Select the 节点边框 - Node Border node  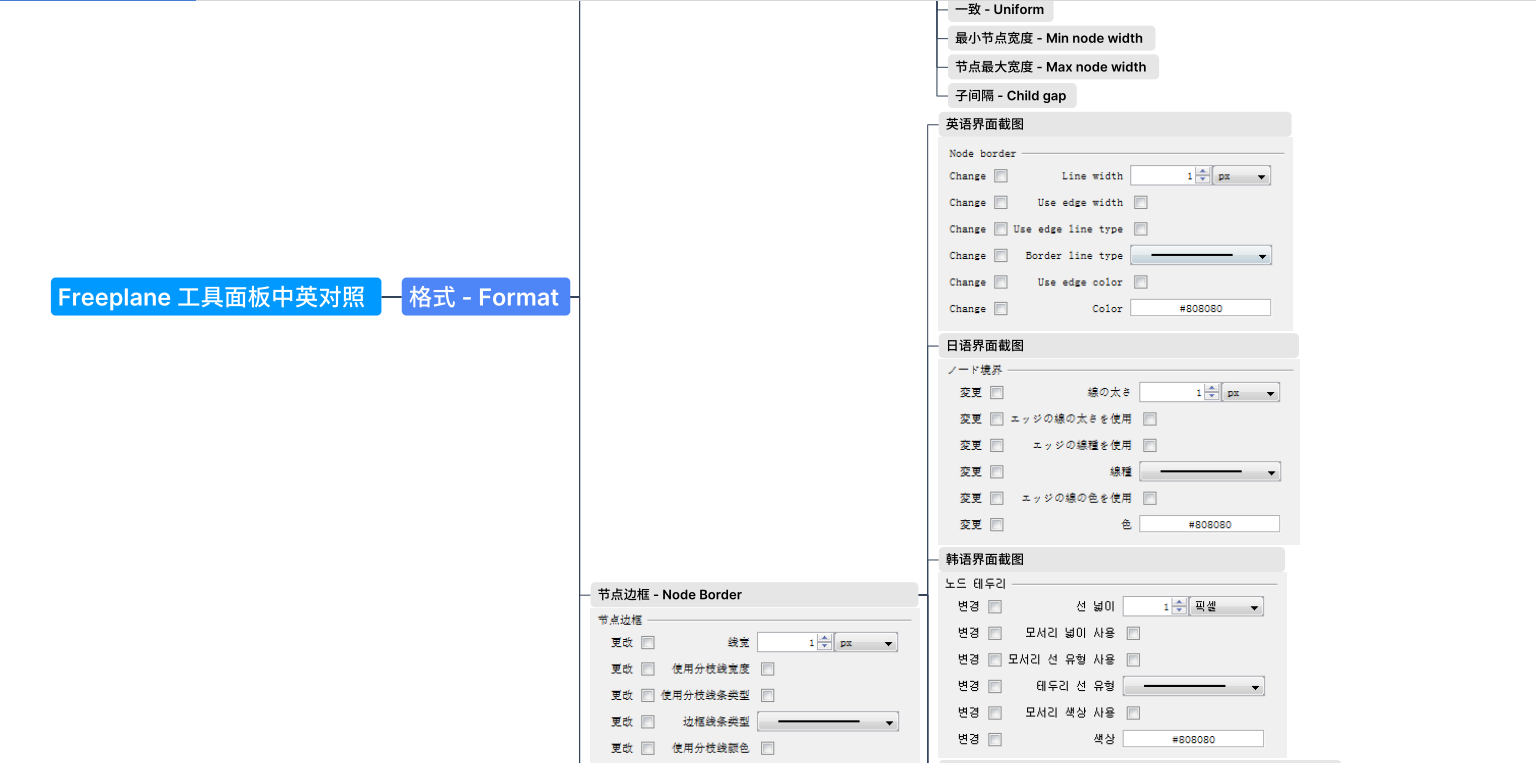(754, 595)
